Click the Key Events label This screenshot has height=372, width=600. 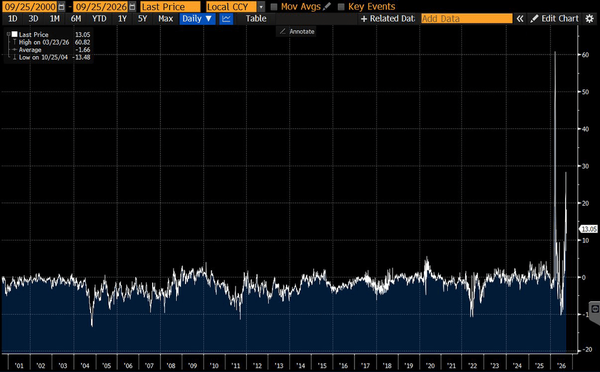[x=372, y=7]
